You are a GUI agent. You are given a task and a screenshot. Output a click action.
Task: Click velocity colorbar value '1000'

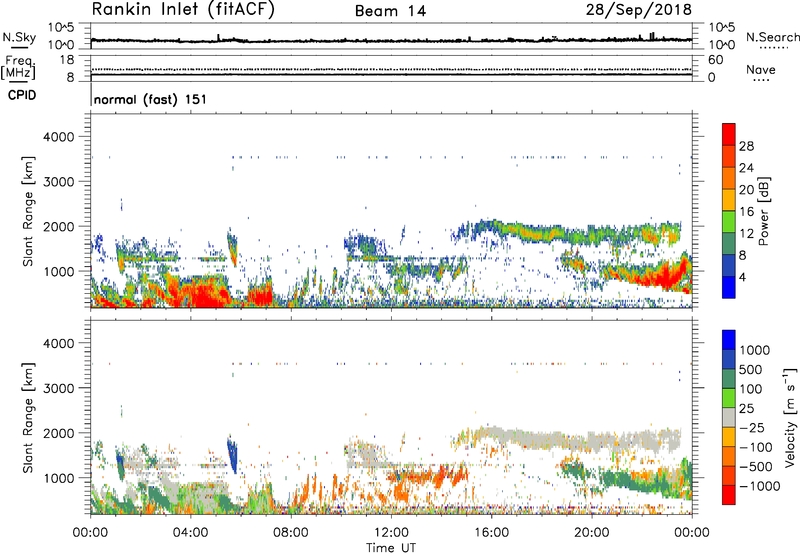(755, 350)
